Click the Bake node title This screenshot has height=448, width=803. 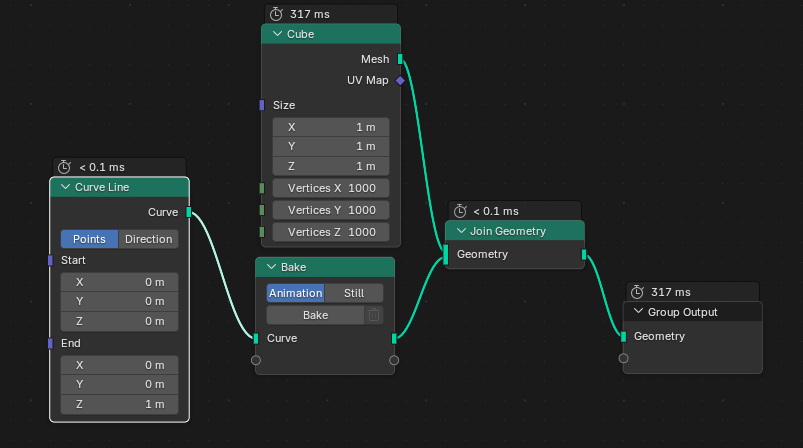293,267
